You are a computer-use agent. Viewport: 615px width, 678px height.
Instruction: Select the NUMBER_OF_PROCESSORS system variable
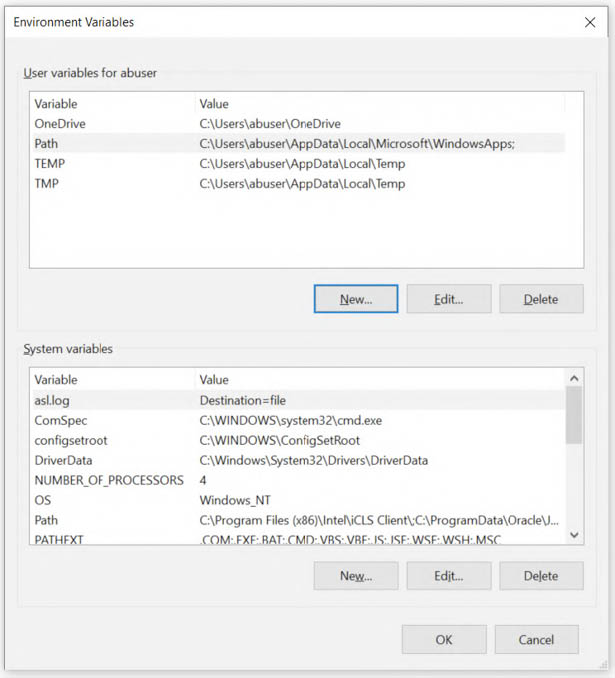click(x=108, y=480)
